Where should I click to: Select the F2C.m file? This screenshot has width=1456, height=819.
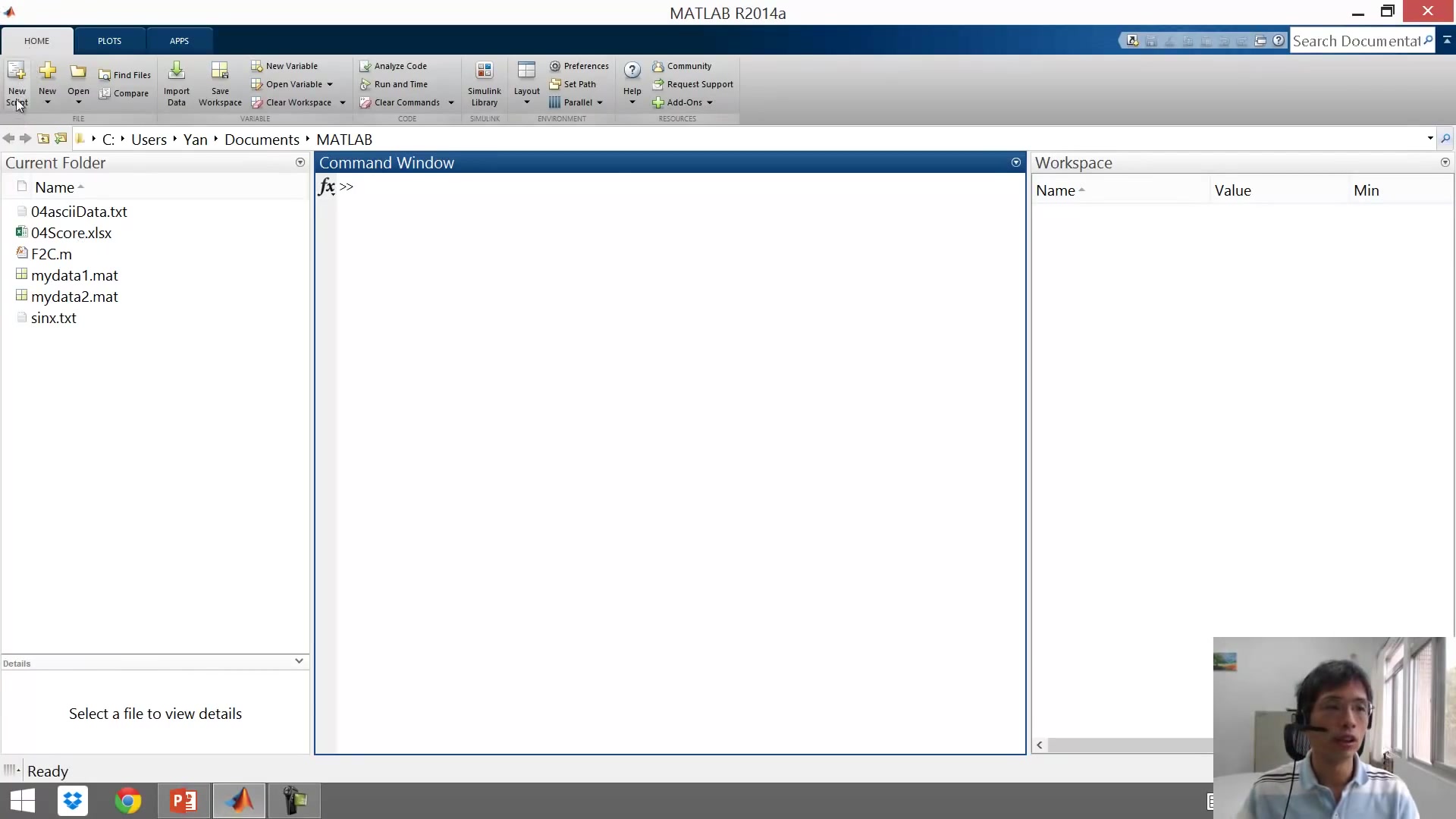coord(52,254)
